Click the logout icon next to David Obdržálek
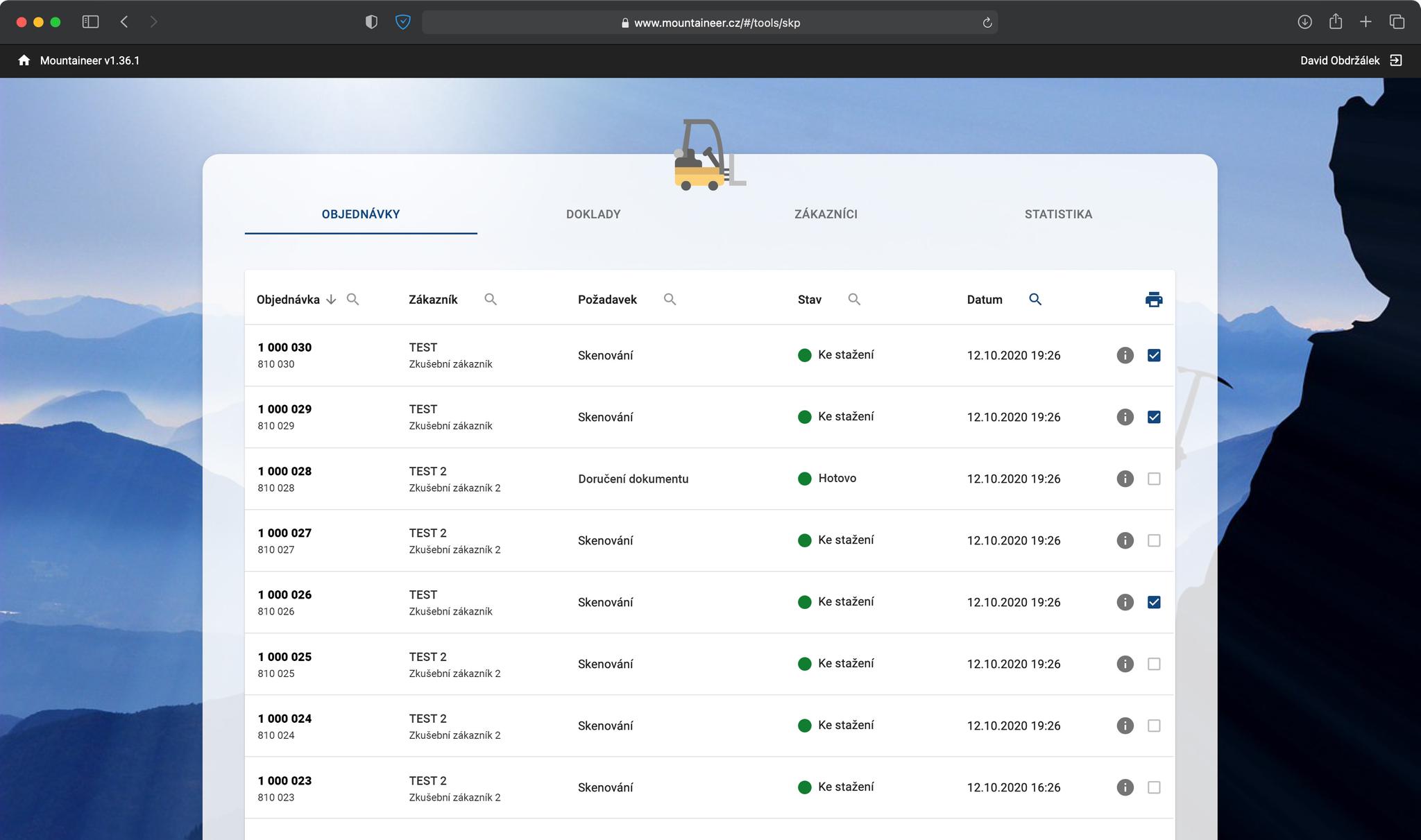The image size is (1421, 840). click(x=1396, y=60)
